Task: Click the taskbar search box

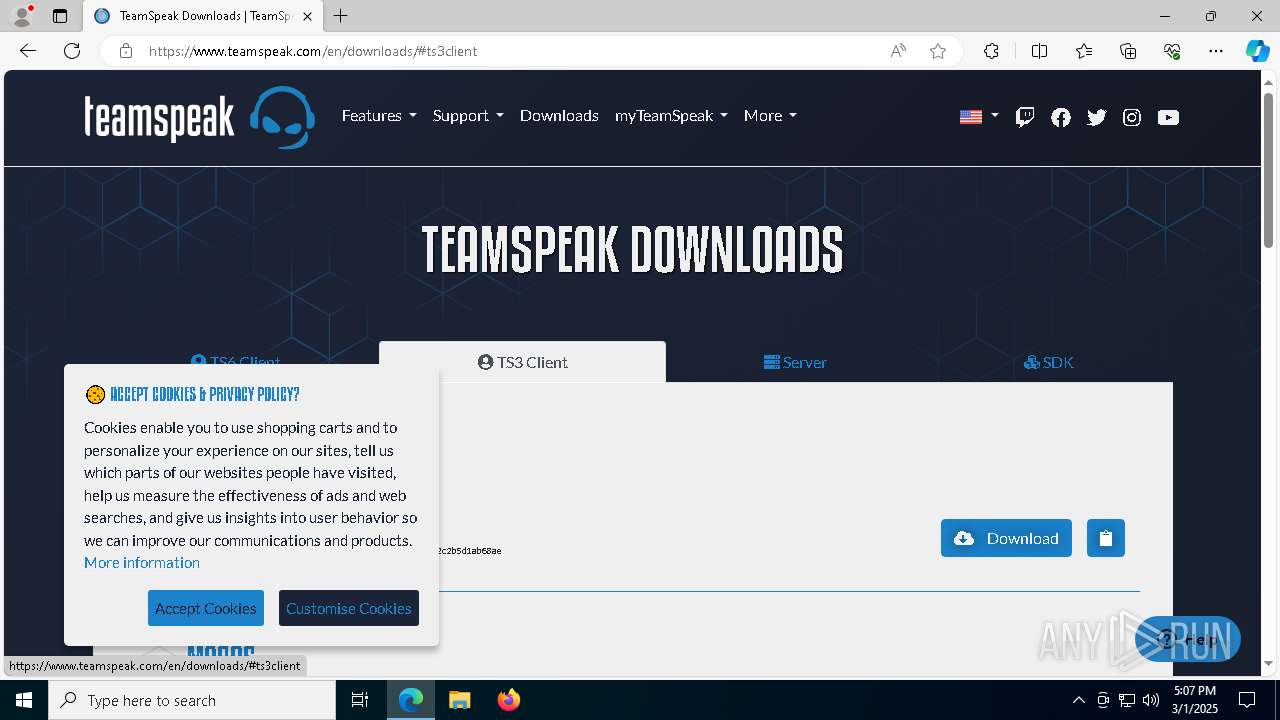Action: (192, 700)
